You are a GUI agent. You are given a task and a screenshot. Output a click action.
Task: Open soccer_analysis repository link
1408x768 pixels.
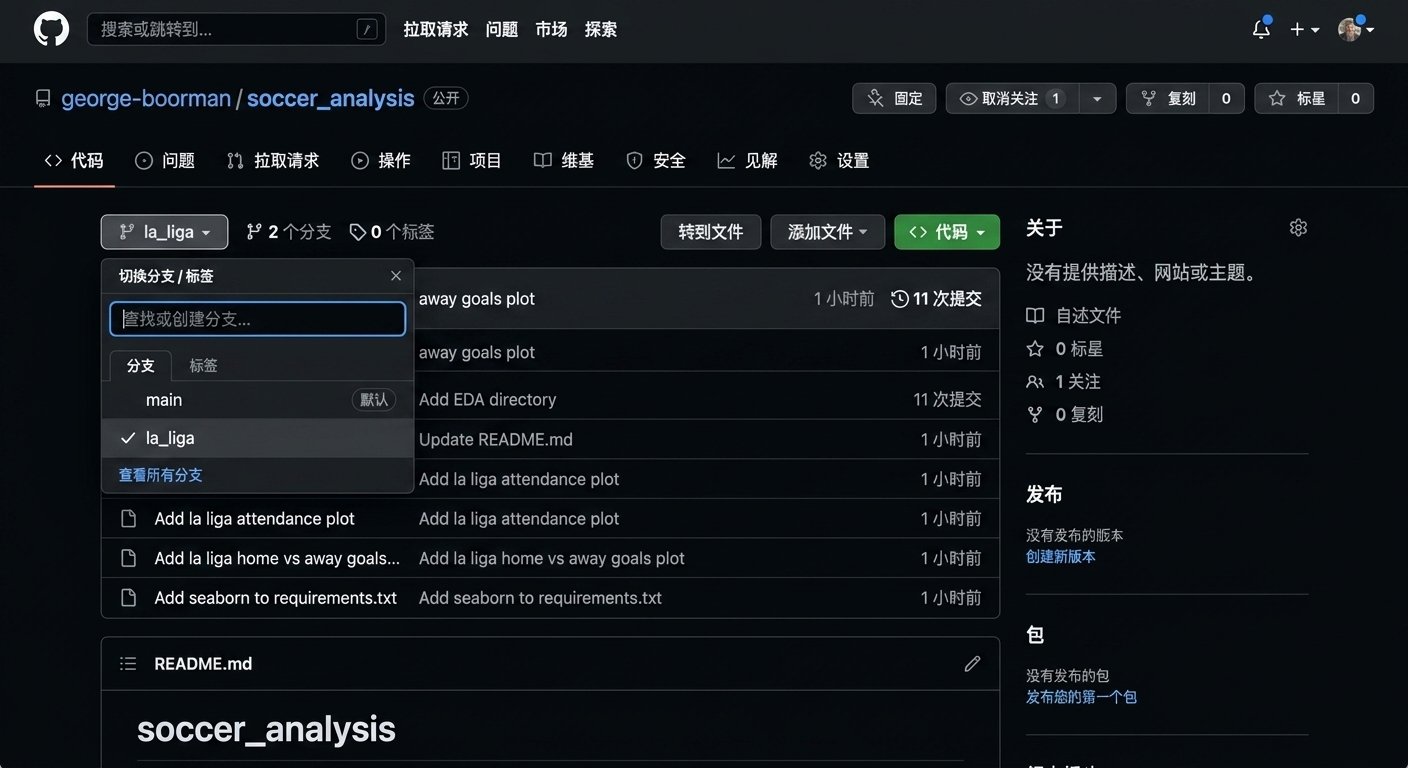[330, 98]
